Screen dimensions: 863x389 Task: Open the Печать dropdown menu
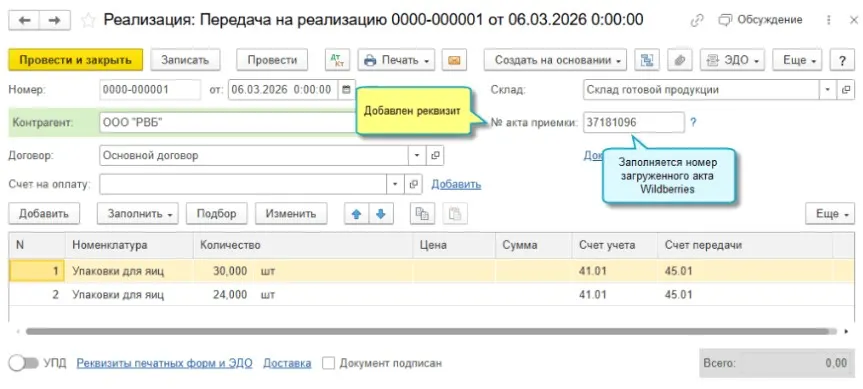(396, 60)
